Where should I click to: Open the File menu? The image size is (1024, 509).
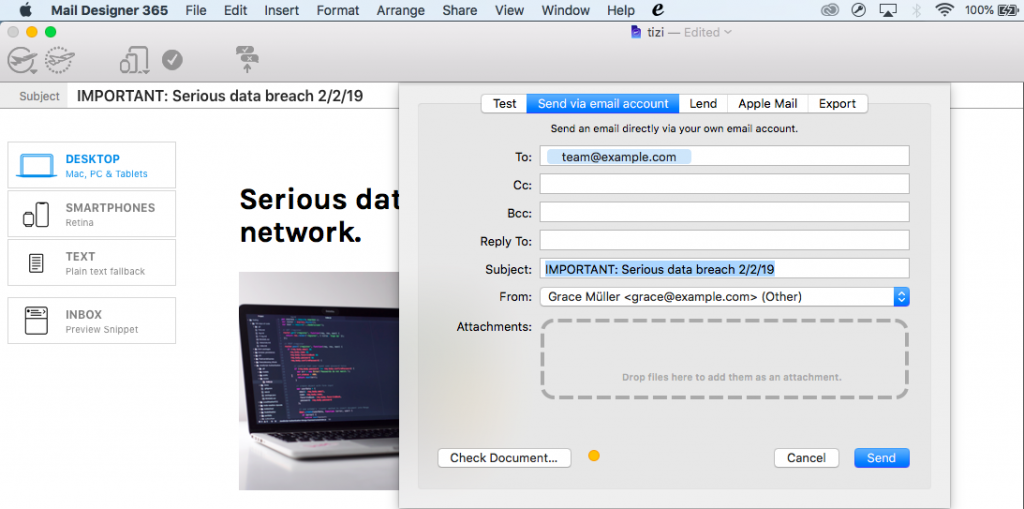196,10
